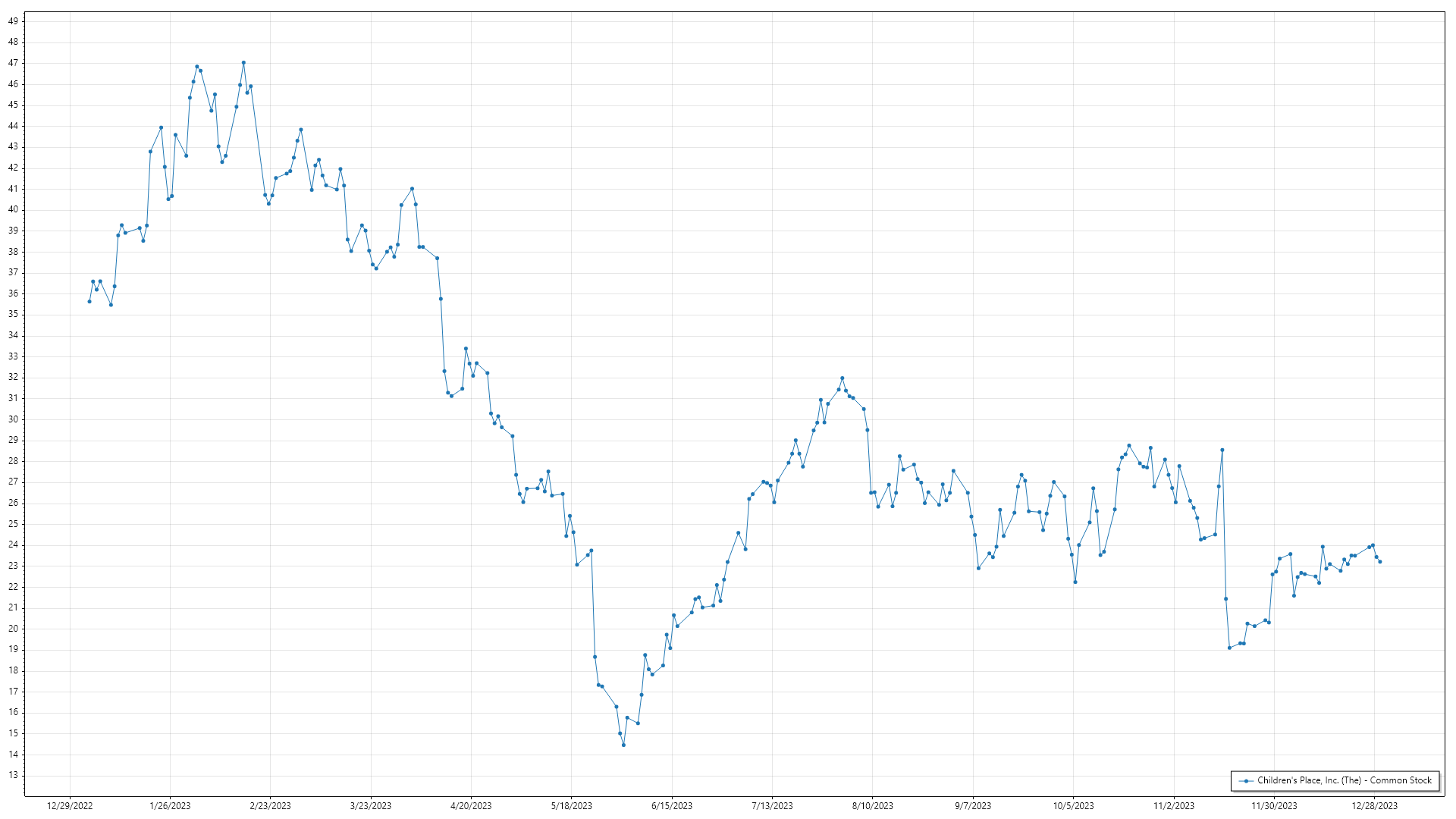Click the 30 value on the y-axis
Screen dimensions: 1456x819
pyautogui.click(x=13, y=419)
